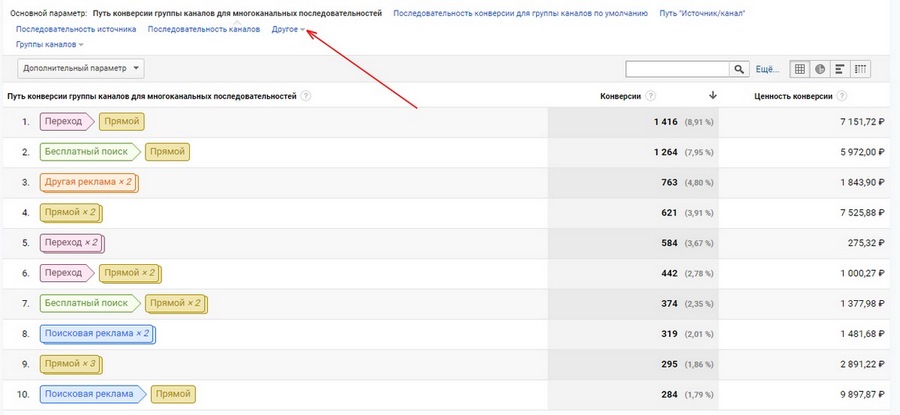Screen dimensions: 900x415
Task: Click the Ещё… advanced filter link
Action: (767, 69)
